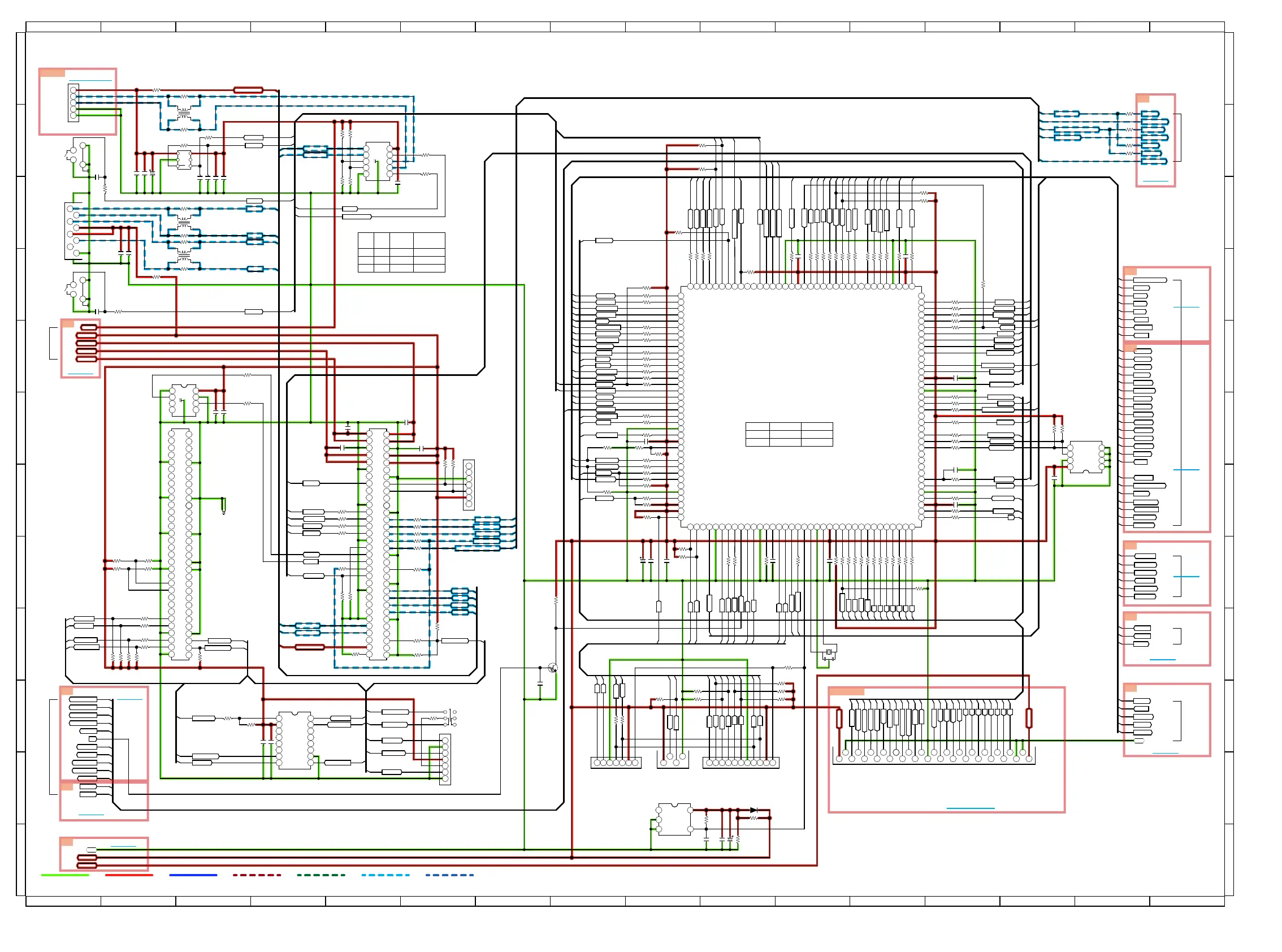Click the blue underline link in the large bottom-right pink box

(x=971, y=808)
